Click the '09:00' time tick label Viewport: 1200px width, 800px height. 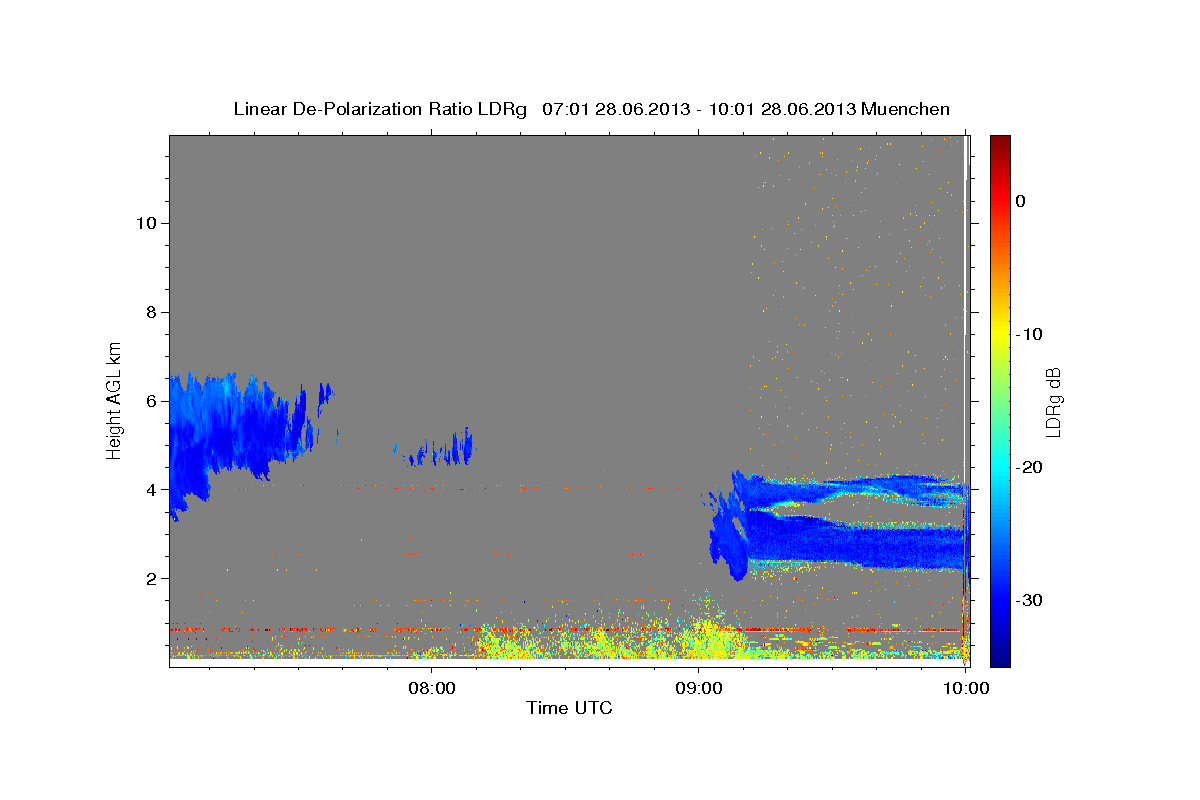click(x=699, y=688)
